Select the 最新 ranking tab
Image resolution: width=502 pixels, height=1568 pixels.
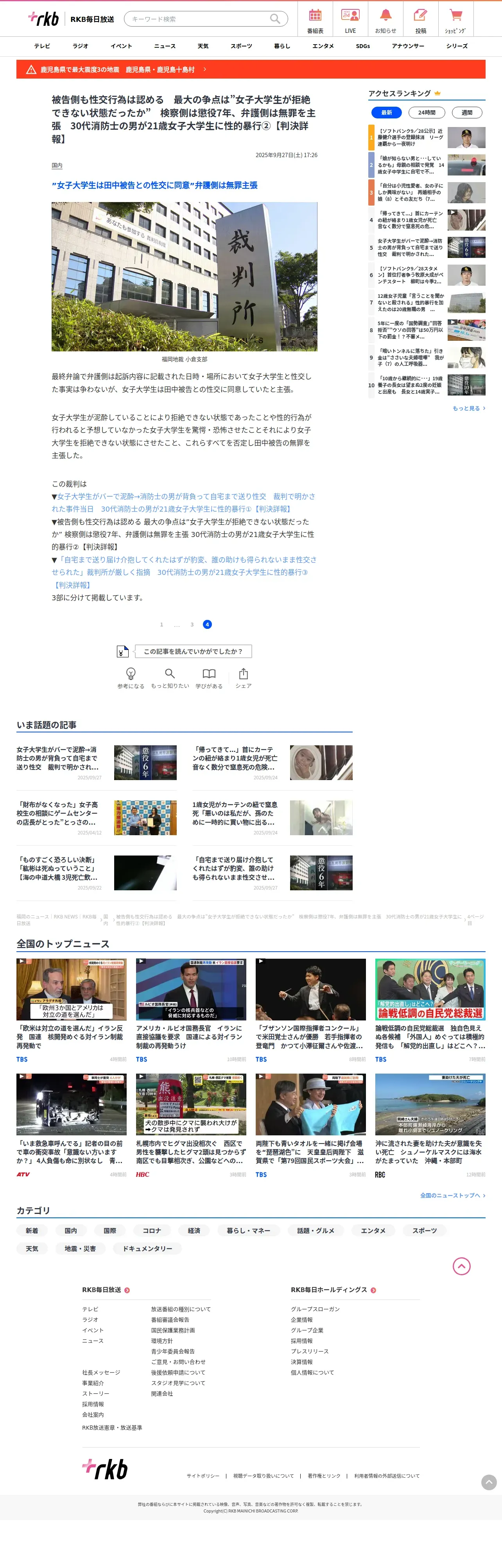click(x=387, y=113)
